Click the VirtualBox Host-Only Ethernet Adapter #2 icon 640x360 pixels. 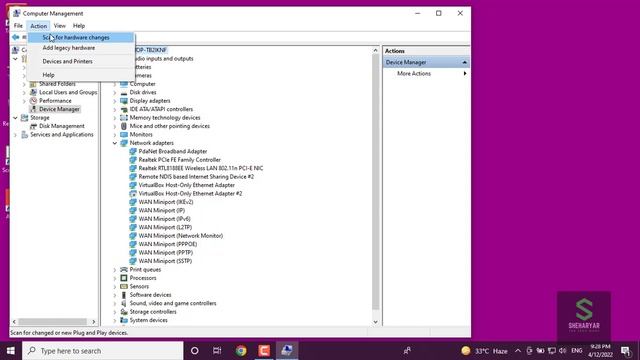click(133, 193)
